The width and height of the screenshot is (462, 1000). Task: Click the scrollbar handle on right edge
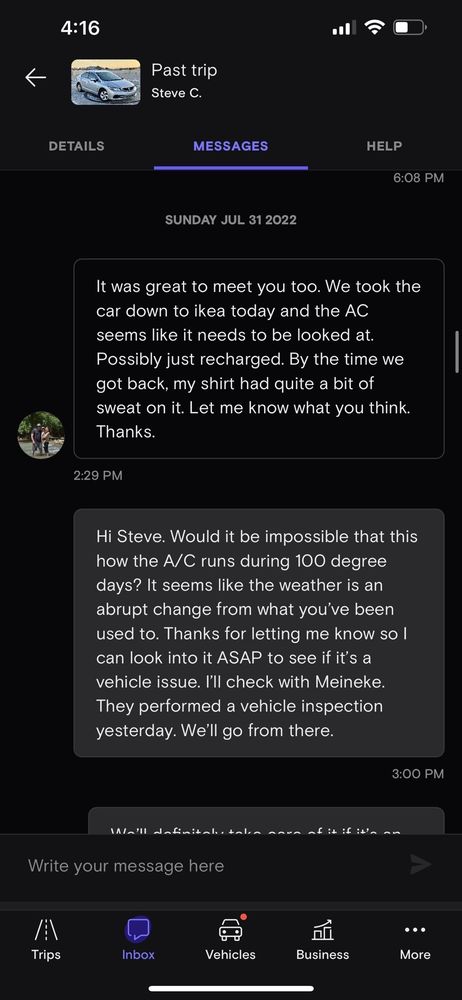click(457, 352)
